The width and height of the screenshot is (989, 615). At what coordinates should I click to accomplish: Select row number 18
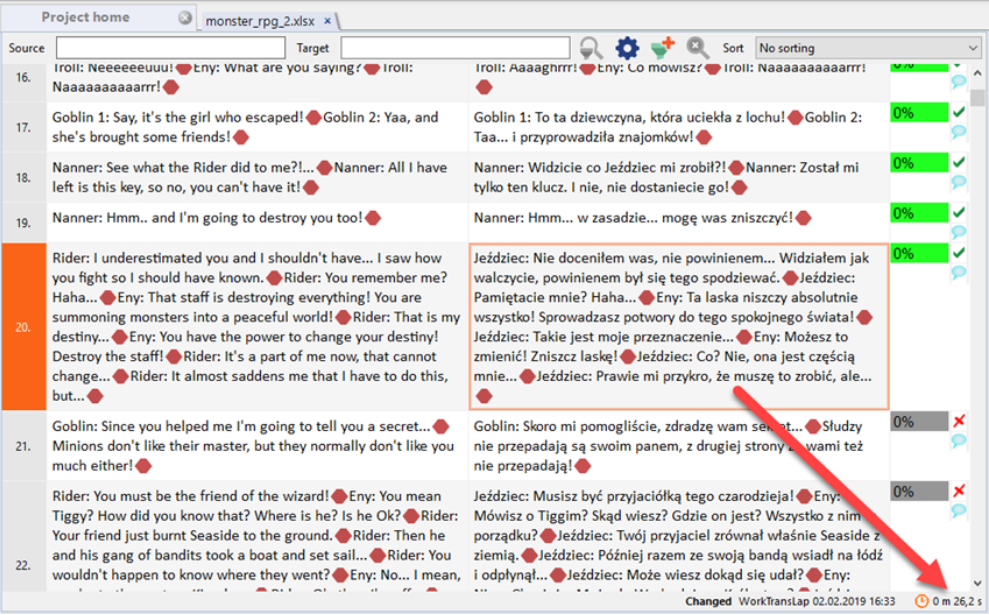(x=23, y=178)
